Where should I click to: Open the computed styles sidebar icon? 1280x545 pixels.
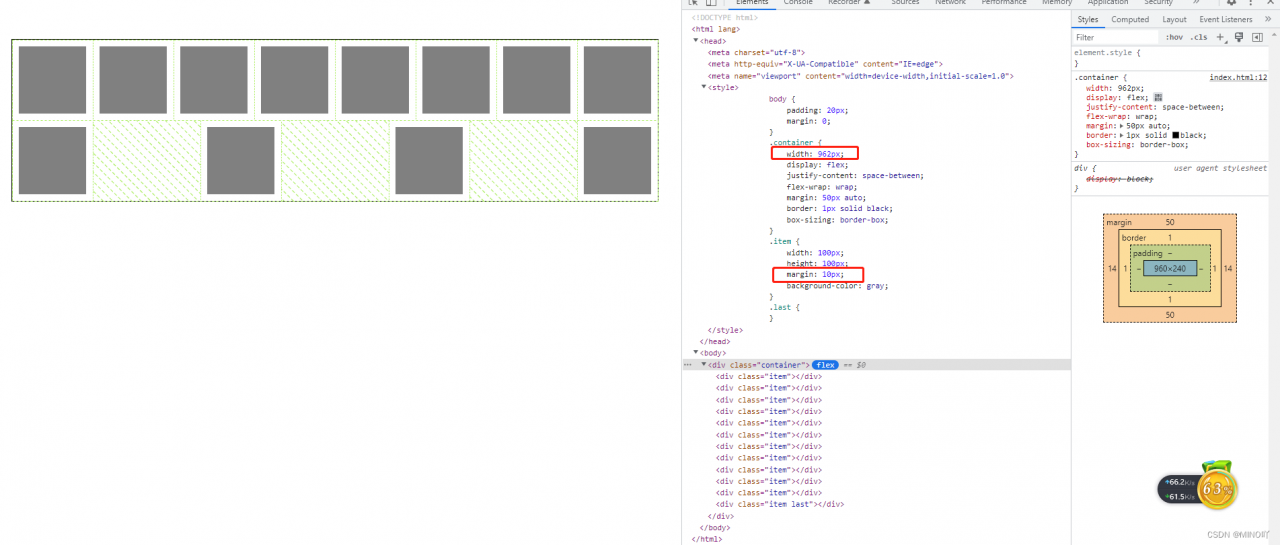pyautogui.click(x=1256, y=37)
